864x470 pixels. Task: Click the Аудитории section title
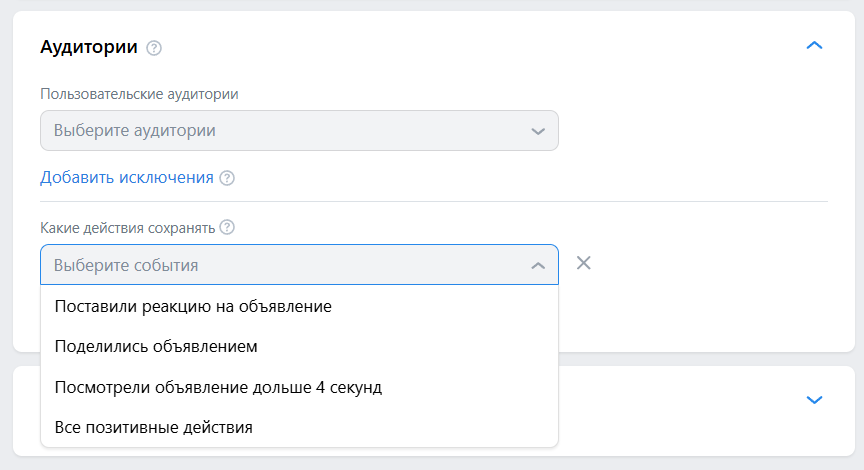(x=88, y=47)
